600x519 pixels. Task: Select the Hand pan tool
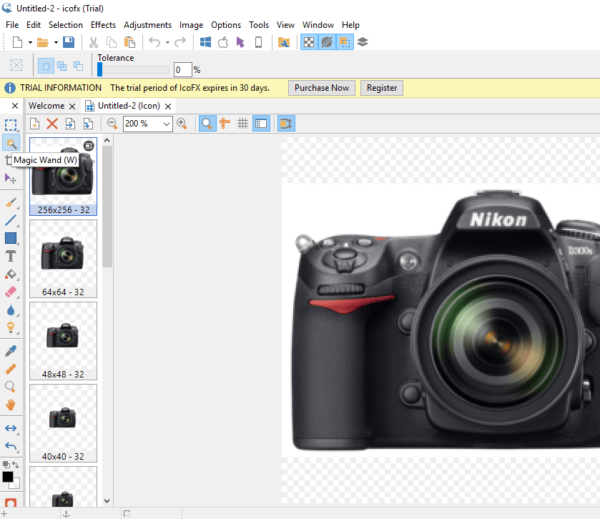coord(11,405)
